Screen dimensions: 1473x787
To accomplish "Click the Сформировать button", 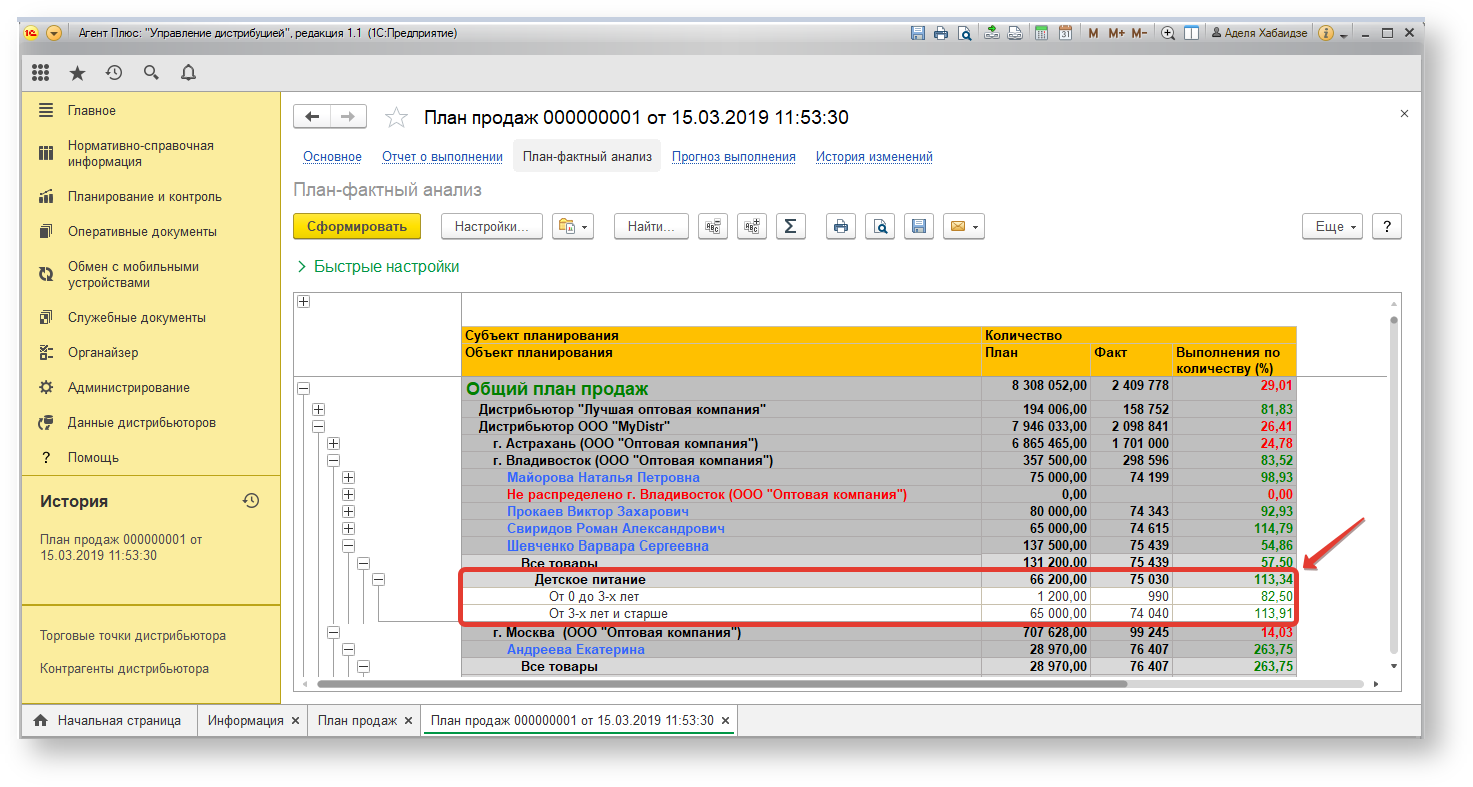I will coord(357,227).
